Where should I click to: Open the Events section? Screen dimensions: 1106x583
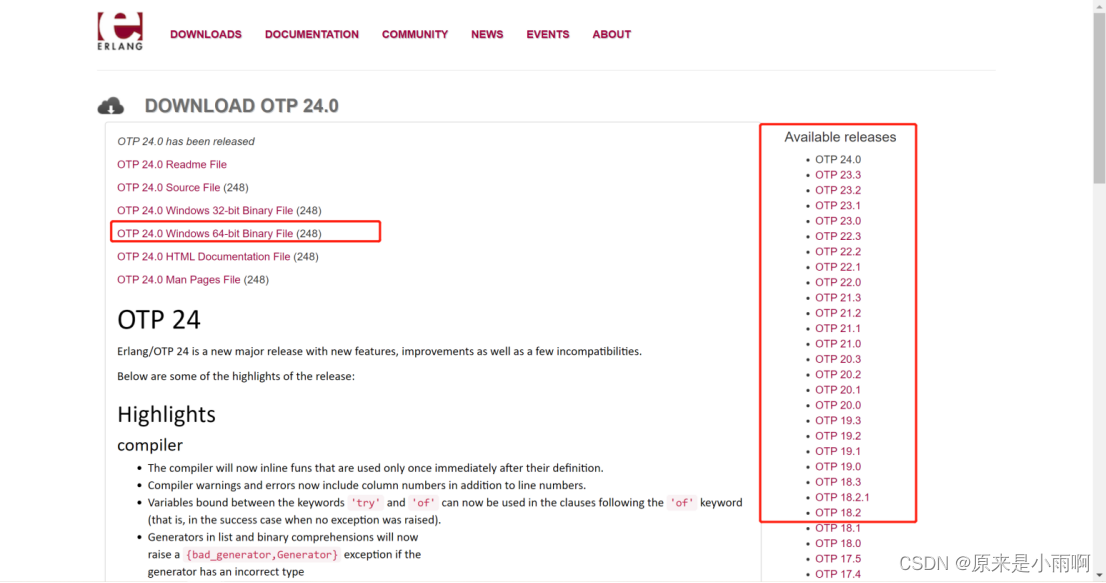pyautogui.click(x=547, y=35)
